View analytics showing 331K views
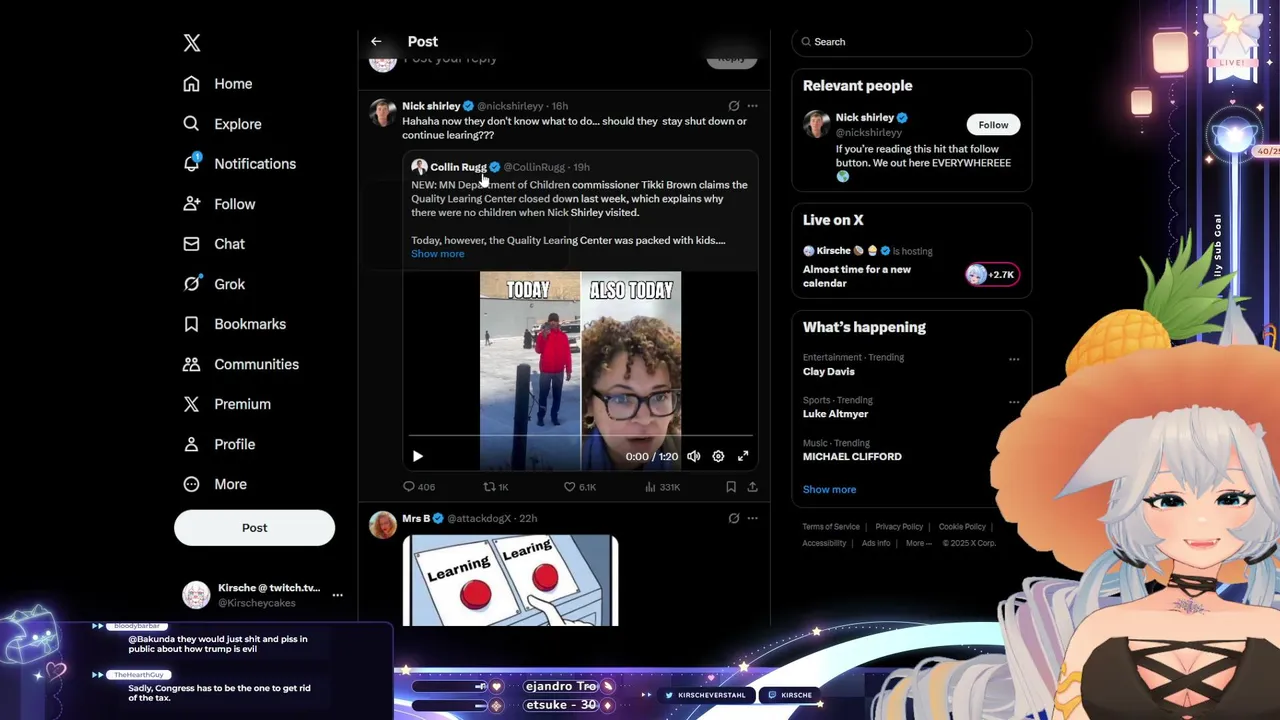Screen dimensions: 1280x720 pyautogui.click(x=662, y=487)
